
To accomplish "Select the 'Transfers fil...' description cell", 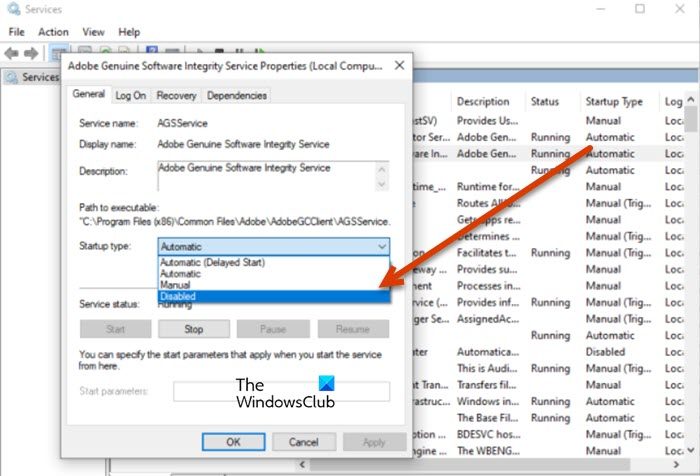I will (x=487, y=385).
